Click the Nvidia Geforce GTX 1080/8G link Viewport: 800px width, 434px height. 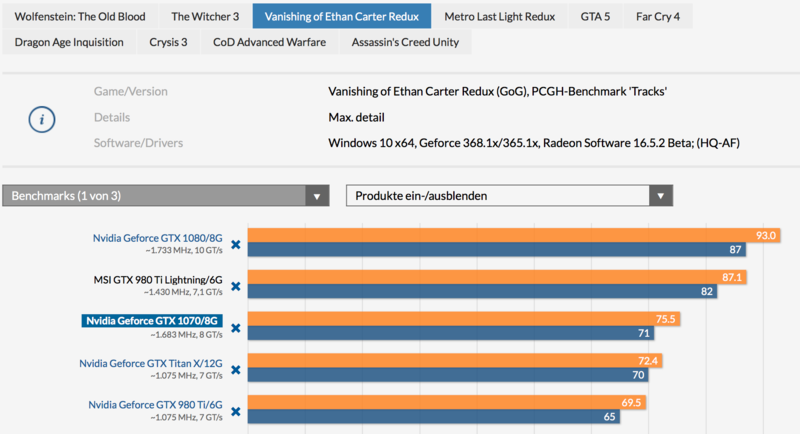pyautogui.click(x=157, y=238)
